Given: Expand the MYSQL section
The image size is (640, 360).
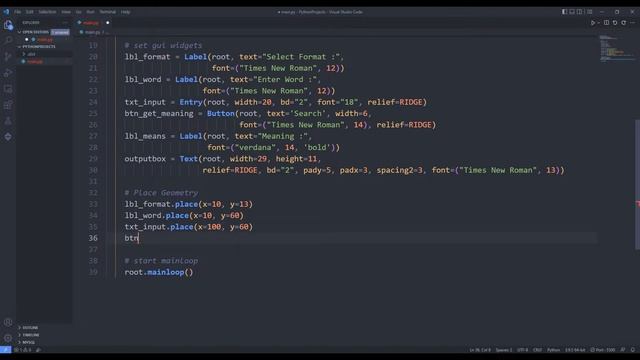Looking at the screenshot, I should click(28, 342).
